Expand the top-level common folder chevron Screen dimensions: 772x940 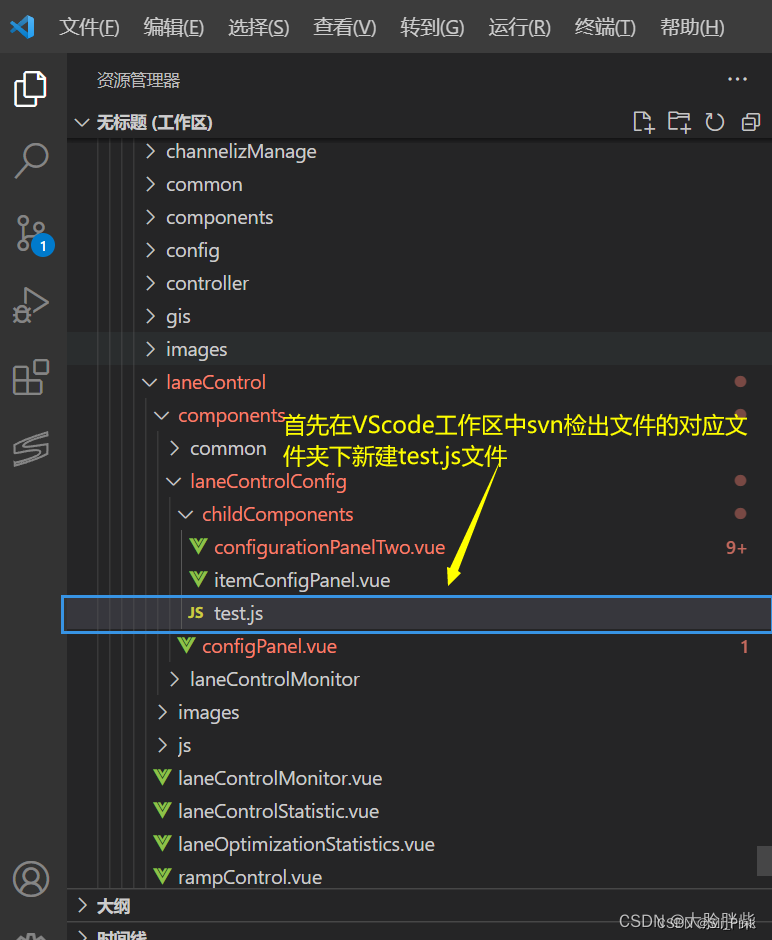coord(150,185)
